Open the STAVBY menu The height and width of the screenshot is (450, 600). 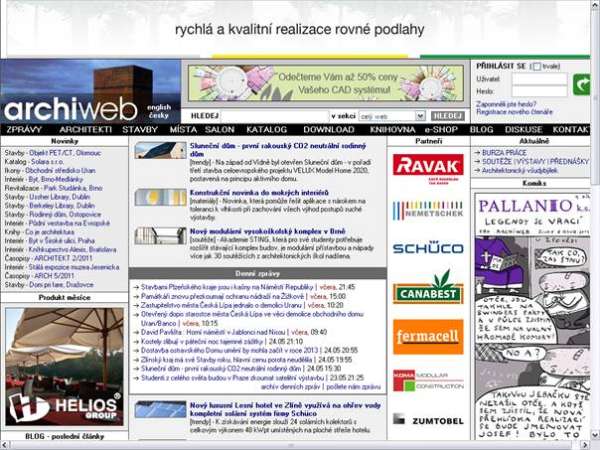pyautogui.click(x=140, y=130)
